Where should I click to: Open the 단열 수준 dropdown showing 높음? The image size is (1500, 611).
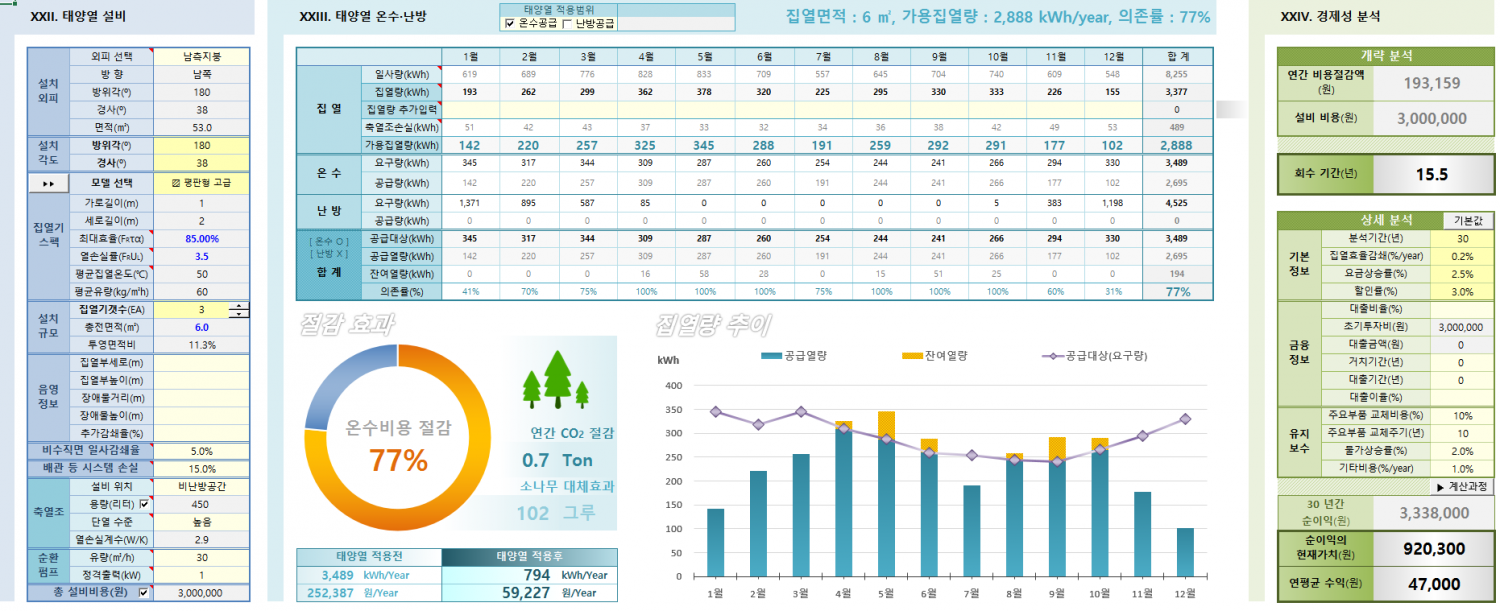(202, 521)
